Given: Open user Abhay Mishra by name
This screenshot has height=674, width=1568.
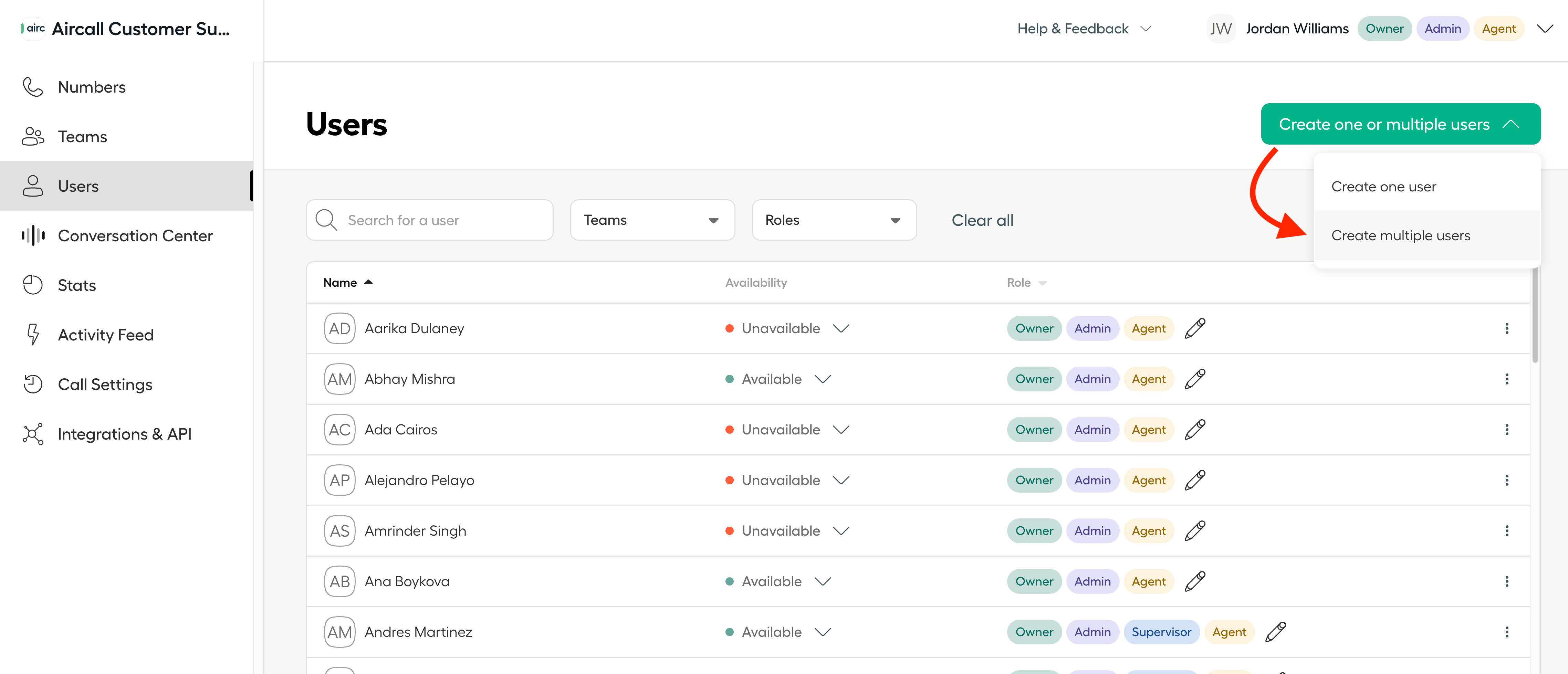Looking at the screenshot, I should (x=410, y=379).
